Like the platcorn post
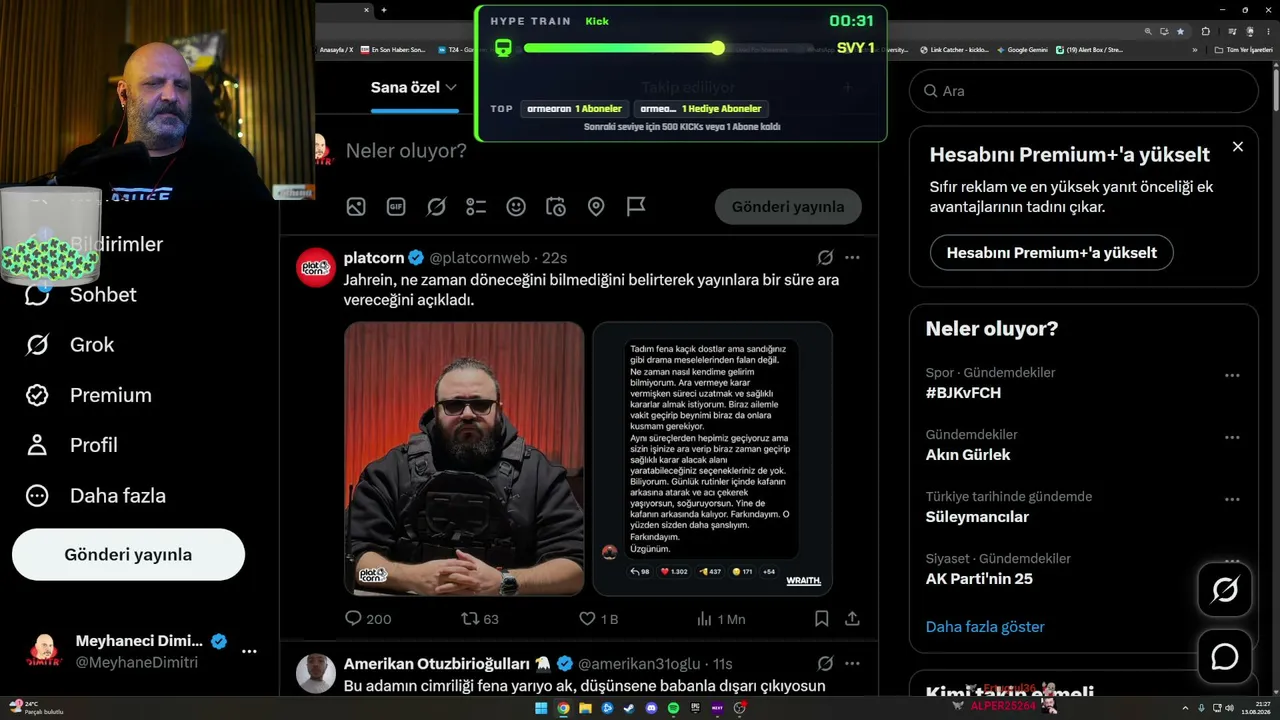The width and height of the screenshot is (1280, 720). pyautogui.click(x=599, y=619)
